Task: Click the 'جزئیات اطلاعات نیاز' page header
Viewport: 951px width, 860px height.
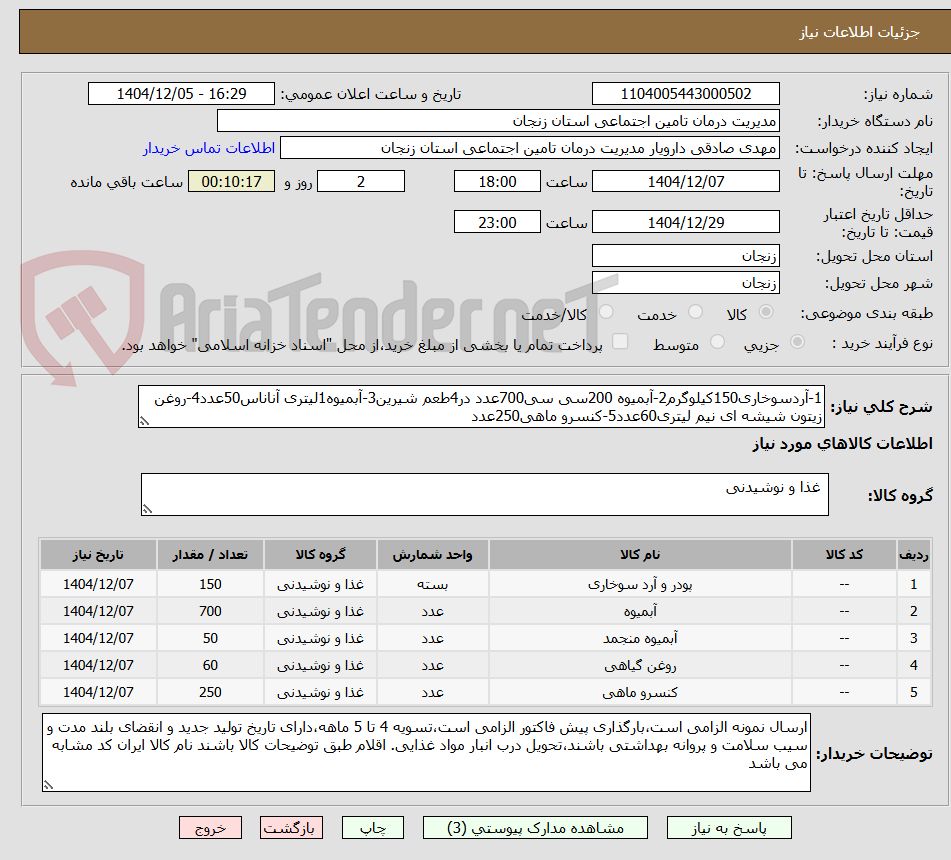Action: click(x=859, y=32)
